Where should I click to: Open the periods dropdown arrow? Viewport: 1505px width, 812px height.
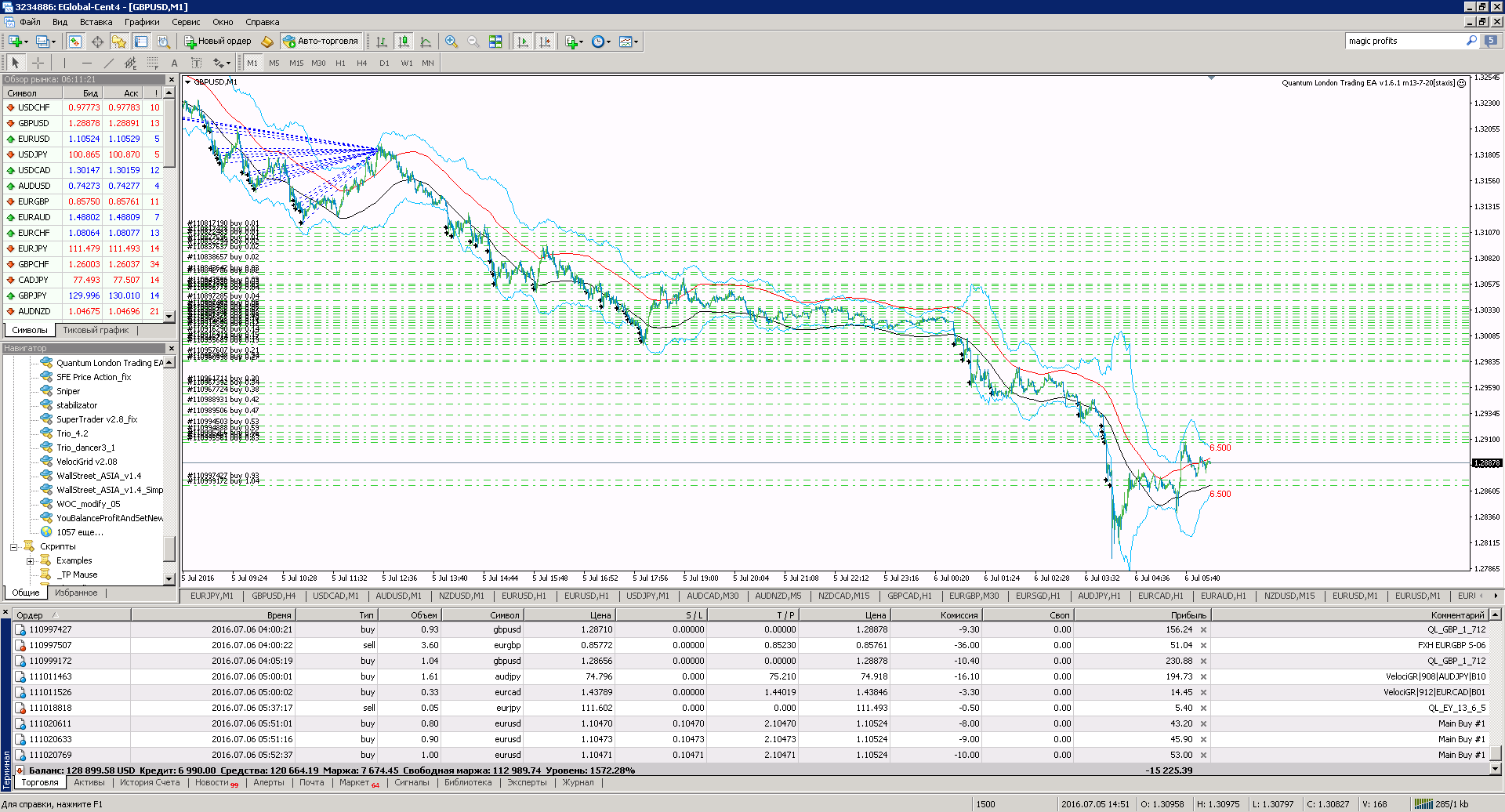pyautogui.click(x=609, y=42)
